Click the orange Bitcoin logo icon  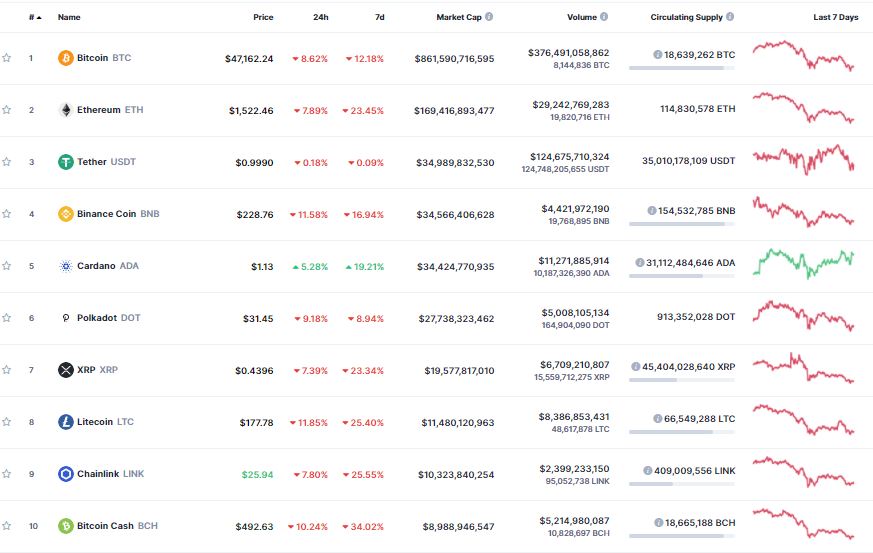tap(66, 58)
